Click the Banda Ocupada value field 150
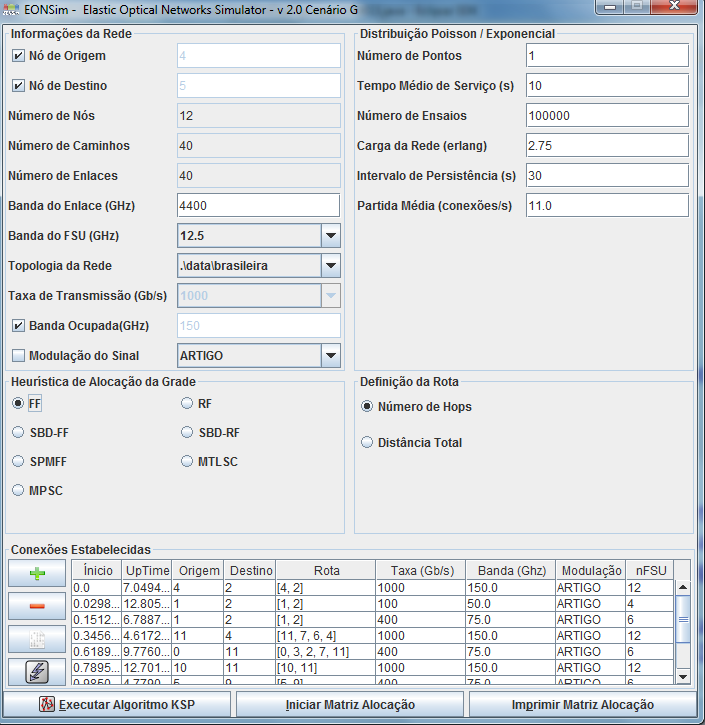 coord(258,326)
